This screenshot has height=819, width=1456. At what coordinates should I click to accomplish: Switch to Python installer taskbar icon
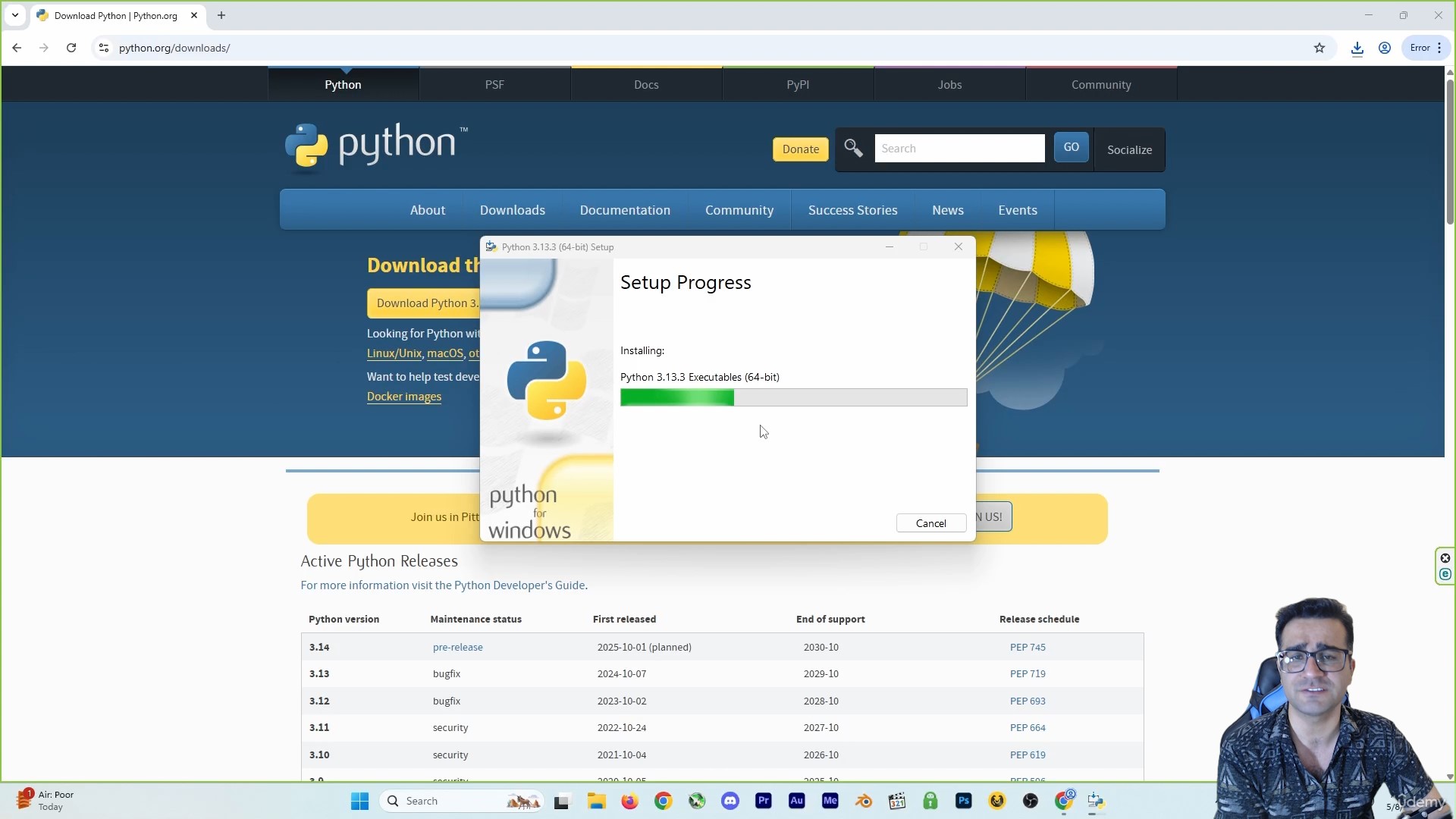(x=1096, y=801)
